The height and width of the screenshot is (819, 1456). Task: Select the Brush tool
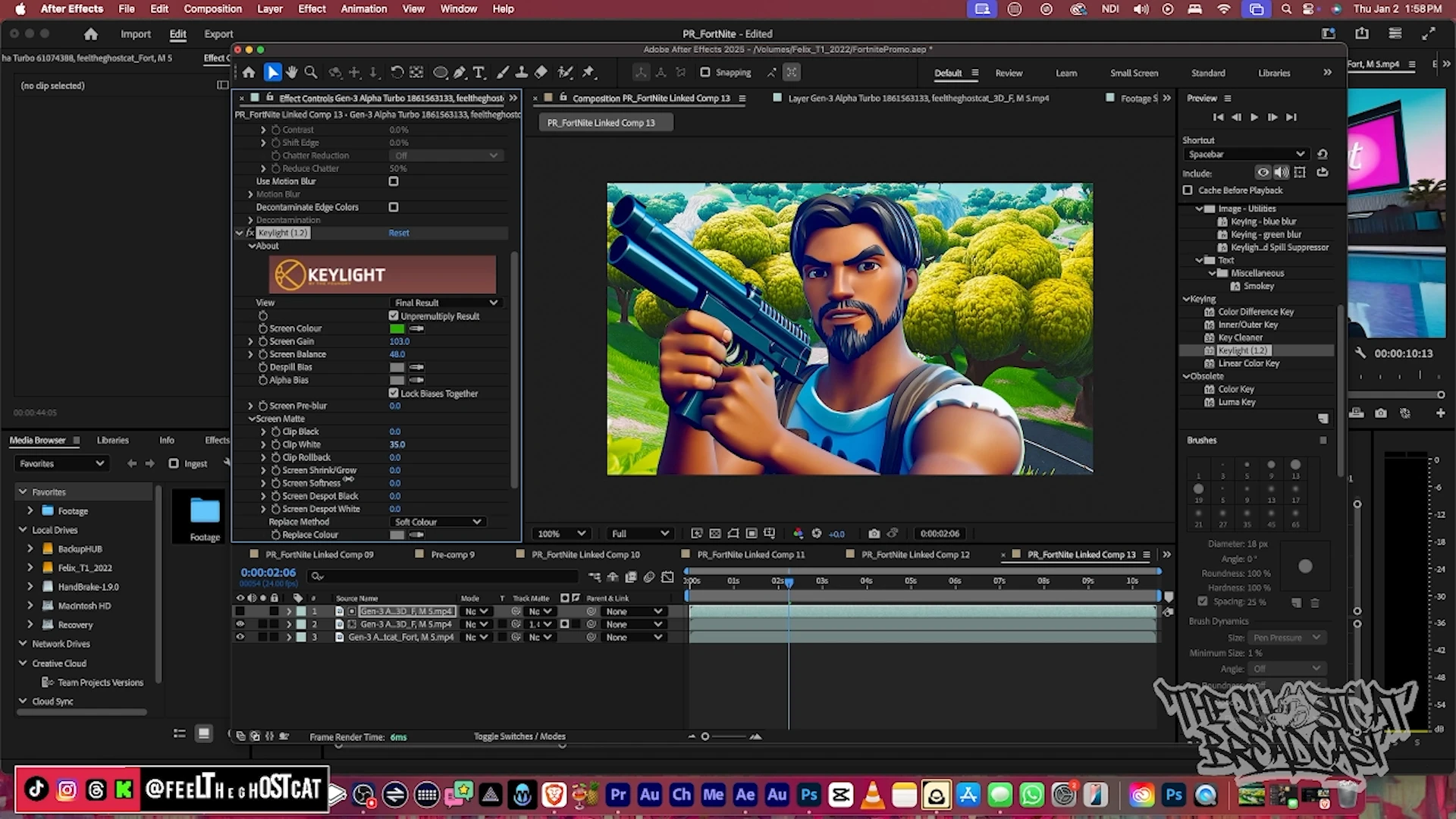click(503, 73)
